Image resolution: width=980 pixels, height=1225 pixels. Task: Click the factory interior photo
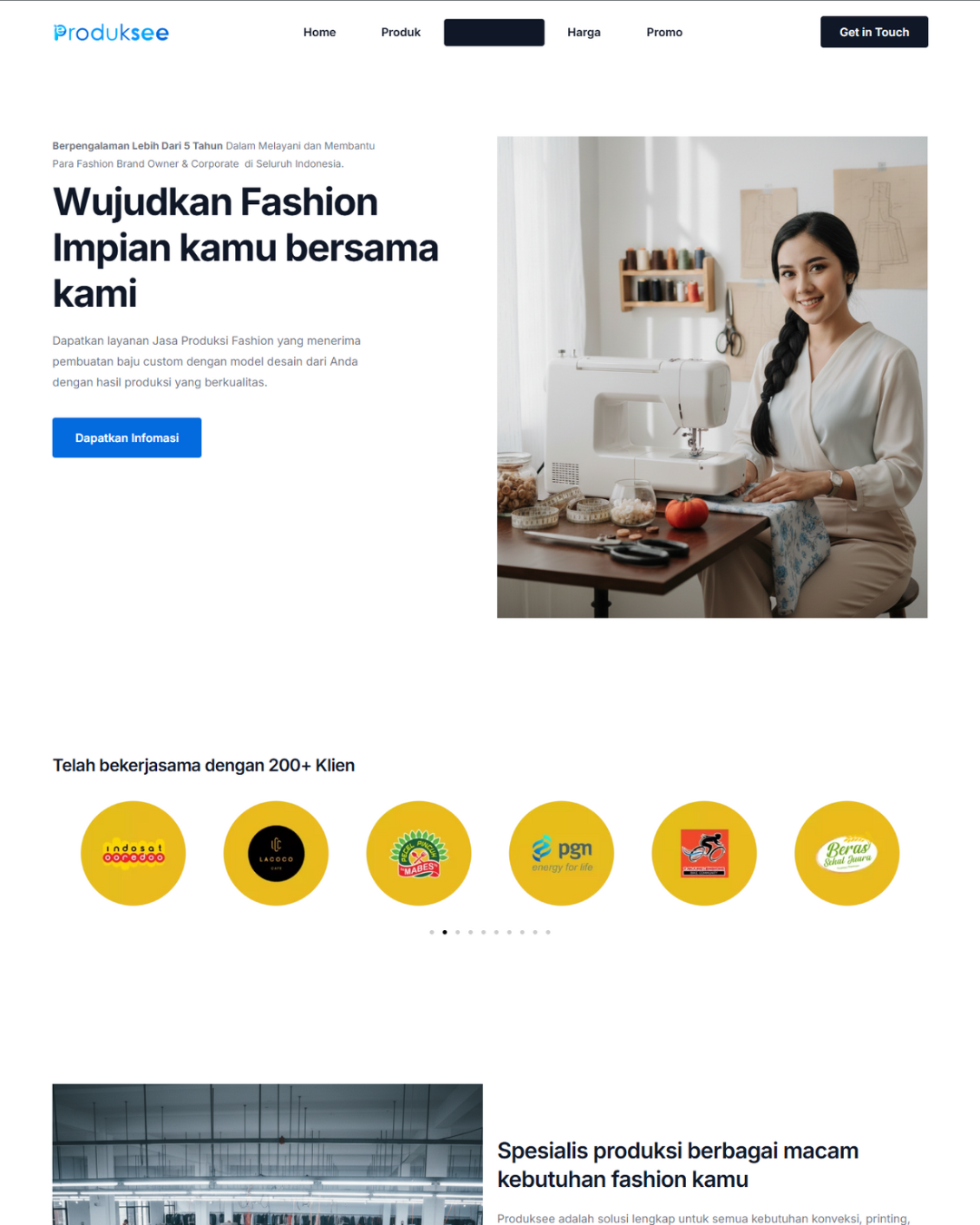coord(268,1154)
